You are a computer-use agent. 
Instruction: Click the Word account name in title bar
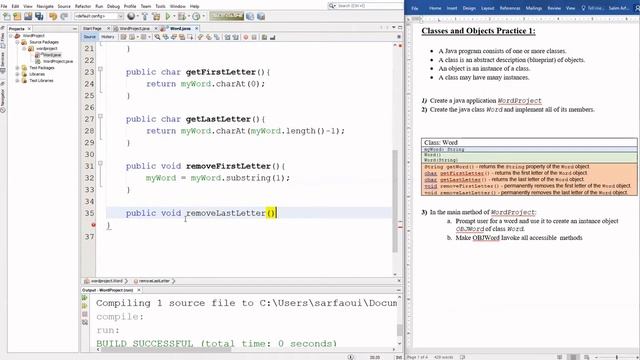click(x=619, y=8)
